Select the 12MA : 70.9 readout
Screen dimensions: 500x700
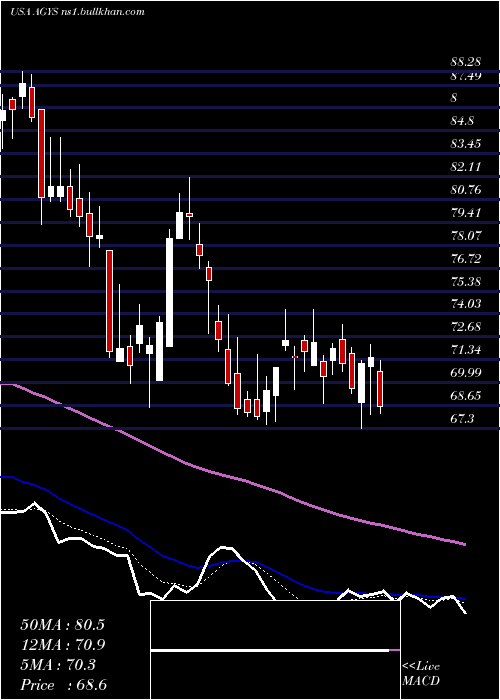62,645
